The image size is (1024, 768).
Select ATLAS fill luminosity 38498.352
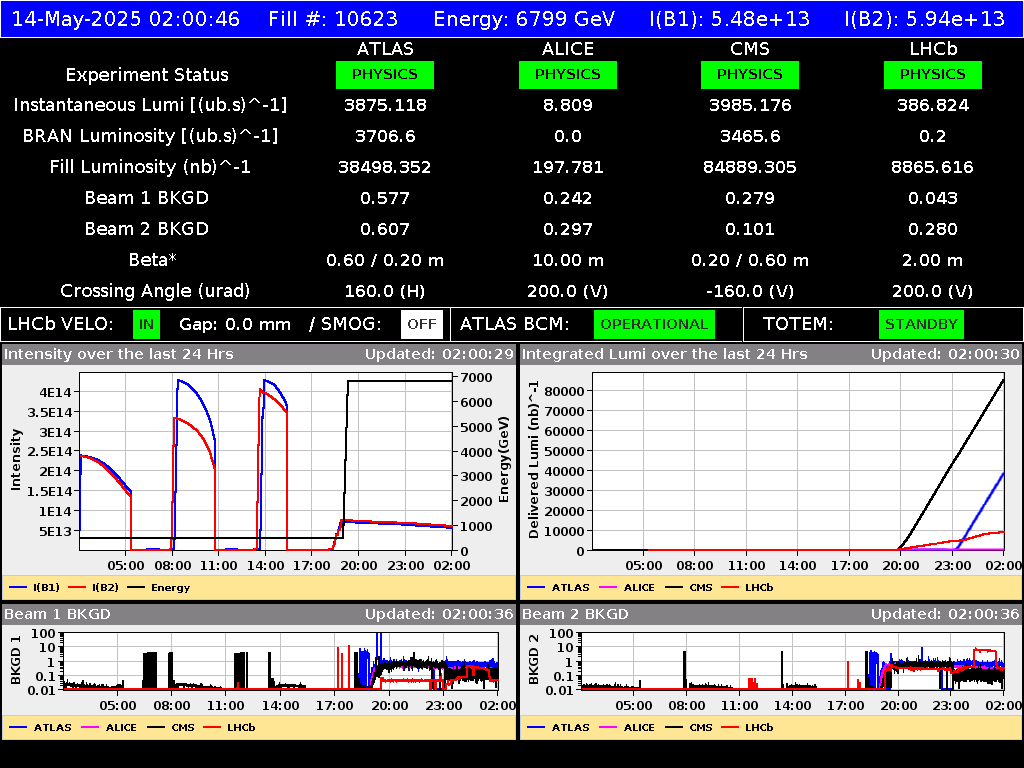[385, 167]
